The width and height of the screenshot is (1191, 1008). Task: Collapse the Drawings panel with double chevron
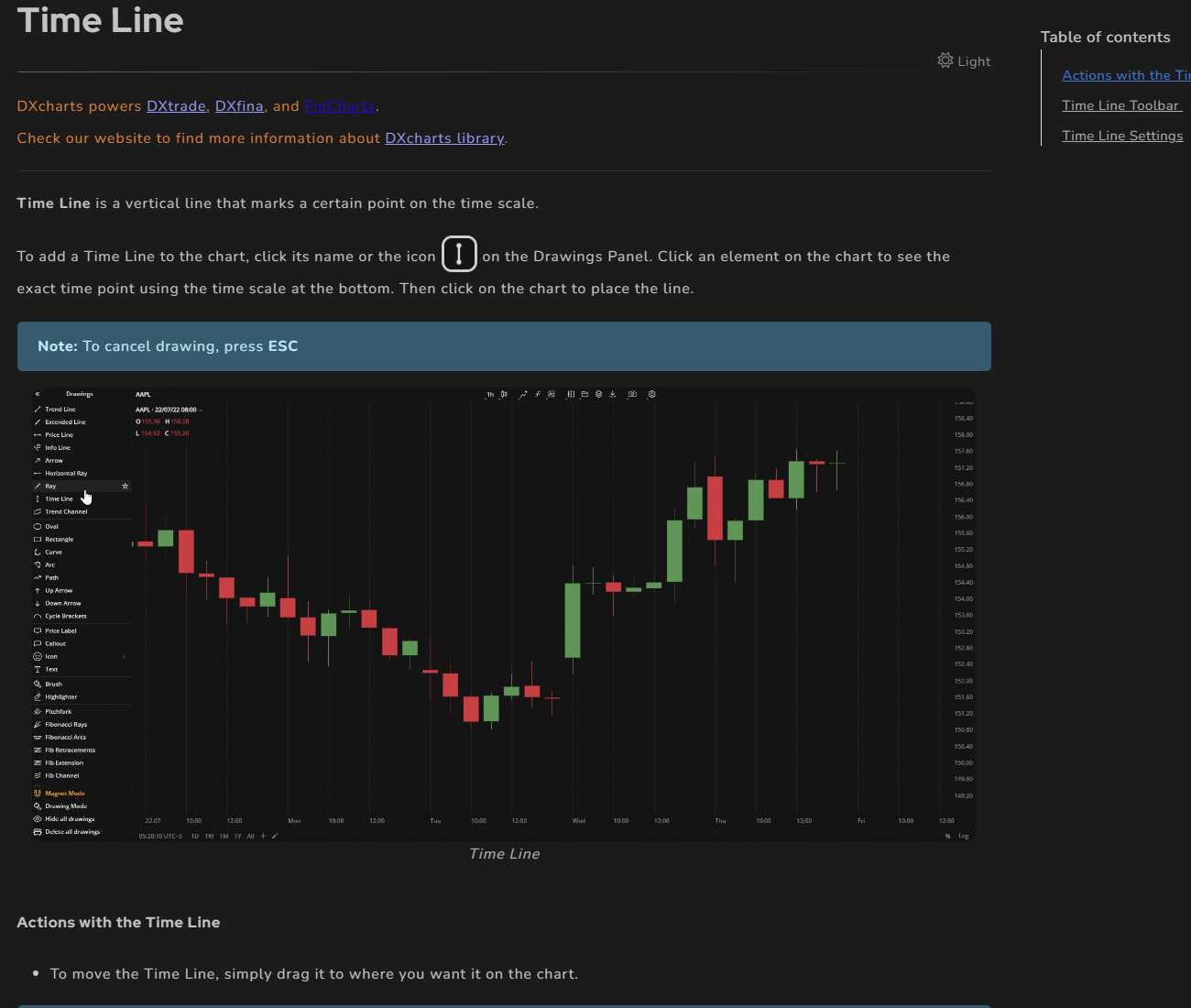tap(38, 394)
